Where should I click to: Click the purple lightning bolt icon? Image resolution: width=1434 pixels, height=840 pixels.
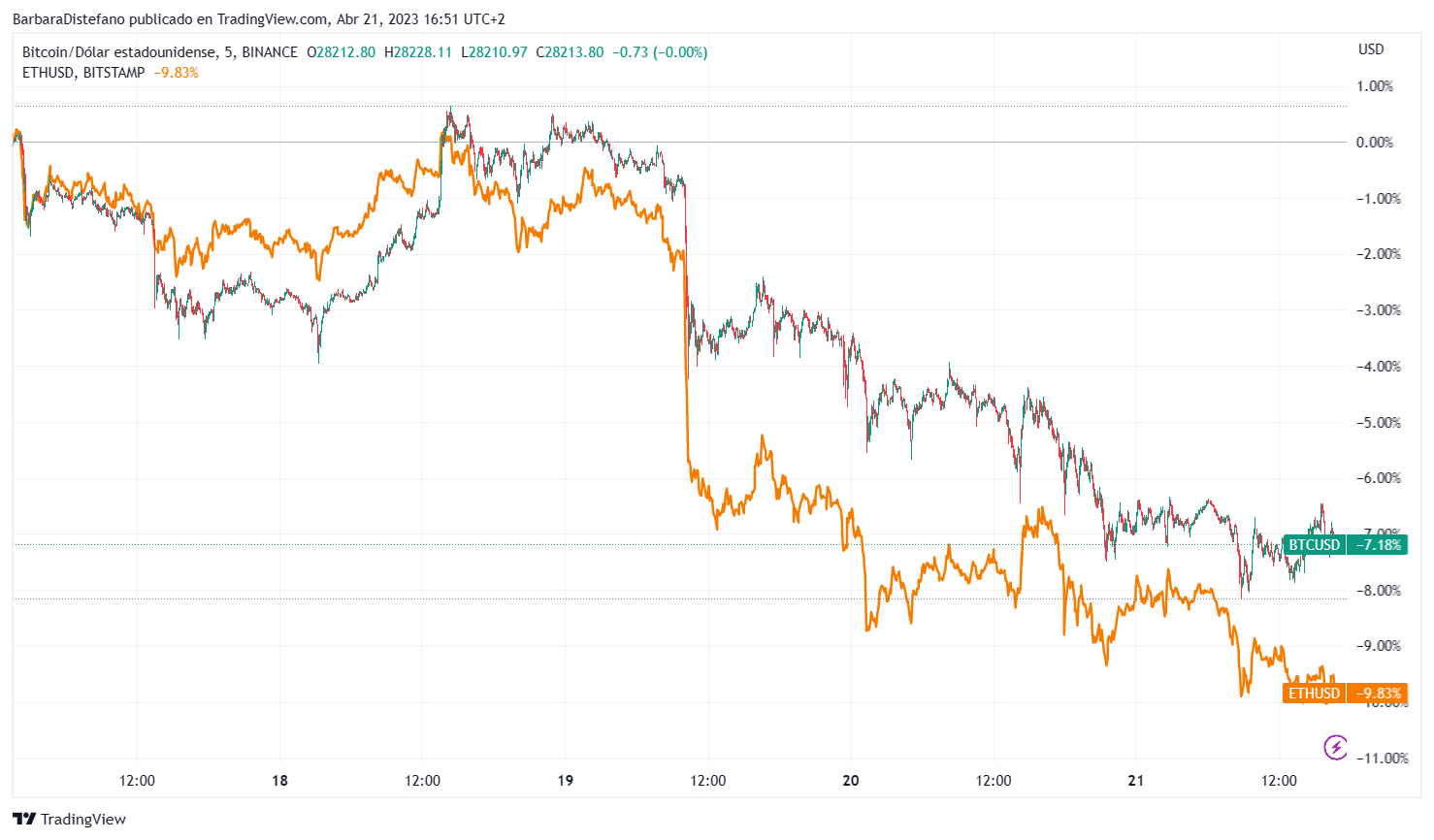1336,747
